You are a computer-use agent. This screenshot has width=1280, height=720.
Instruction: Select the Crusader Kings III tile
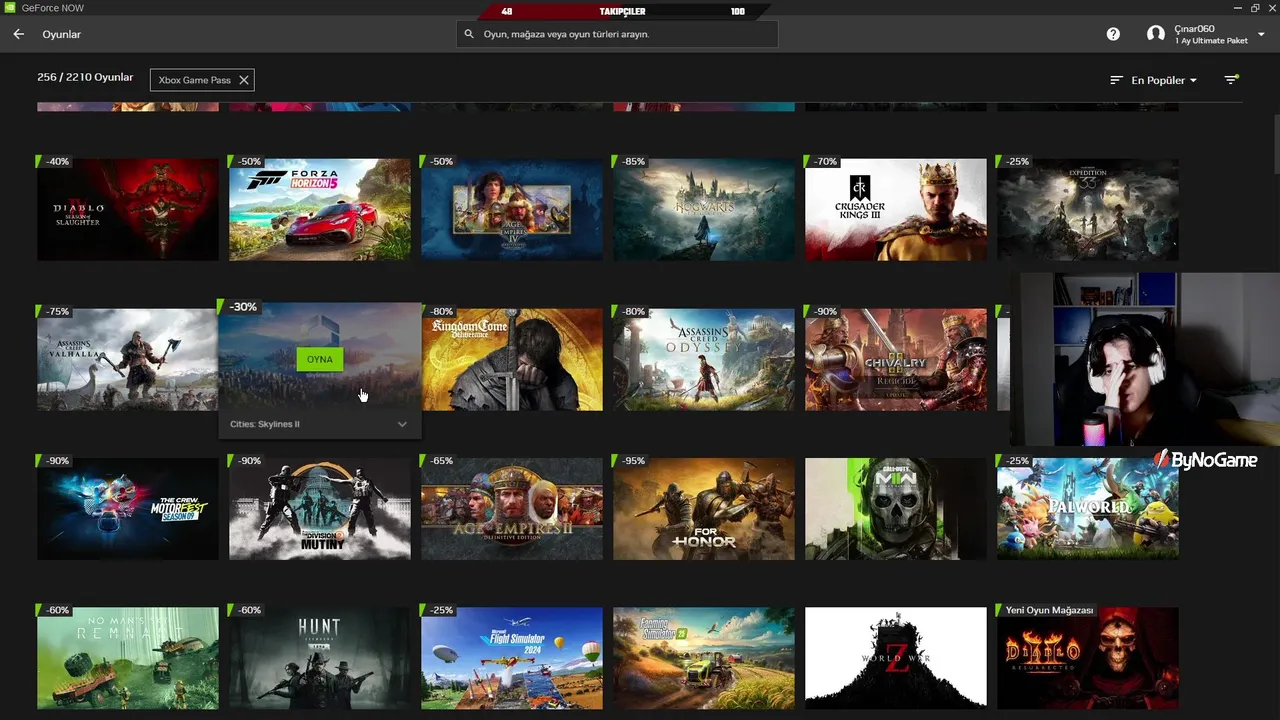click(896, 209)
